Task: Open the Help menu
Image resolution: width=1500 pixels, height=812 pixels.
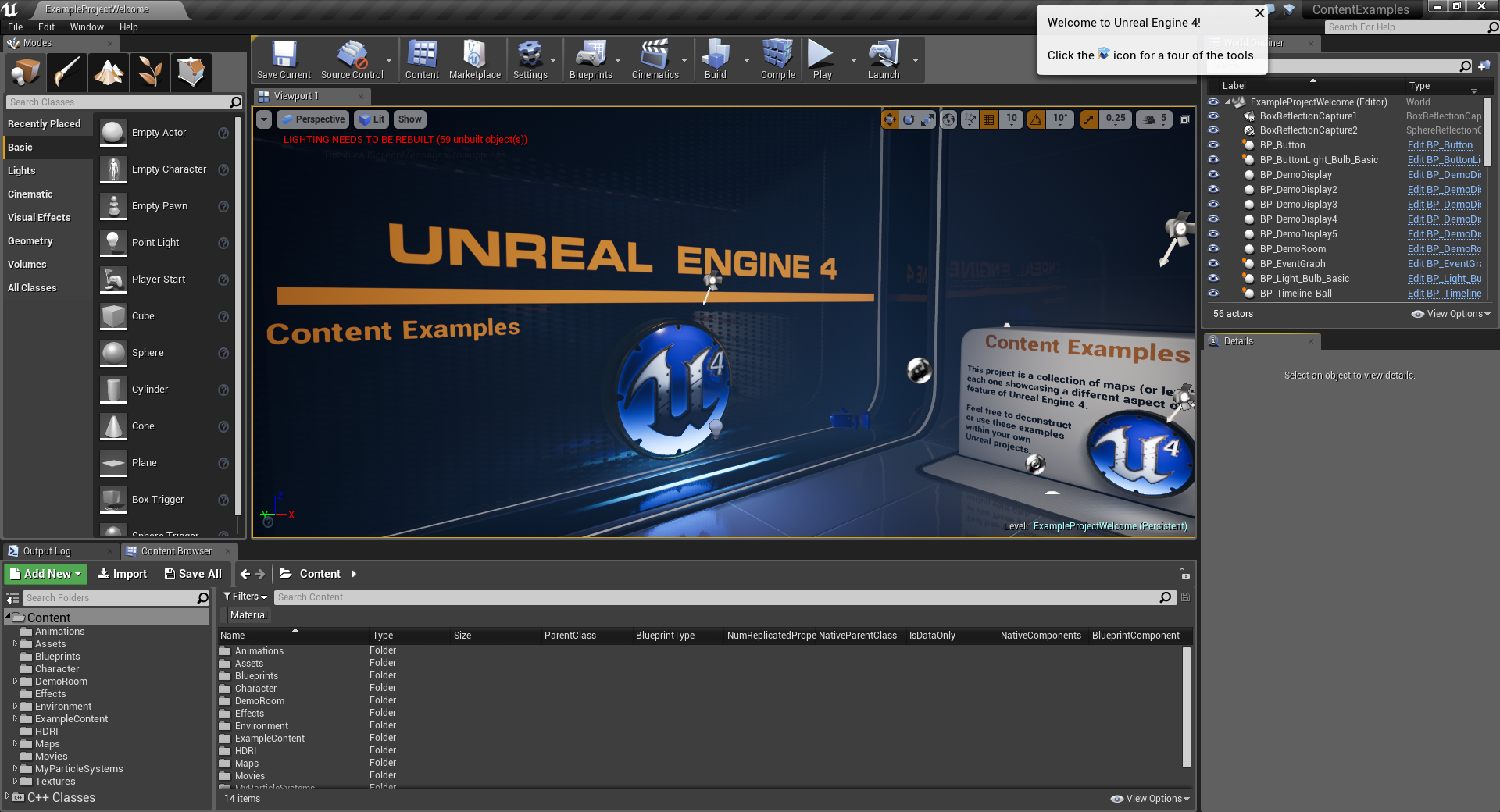Action: pyautogui.click(x=129, y=27)
